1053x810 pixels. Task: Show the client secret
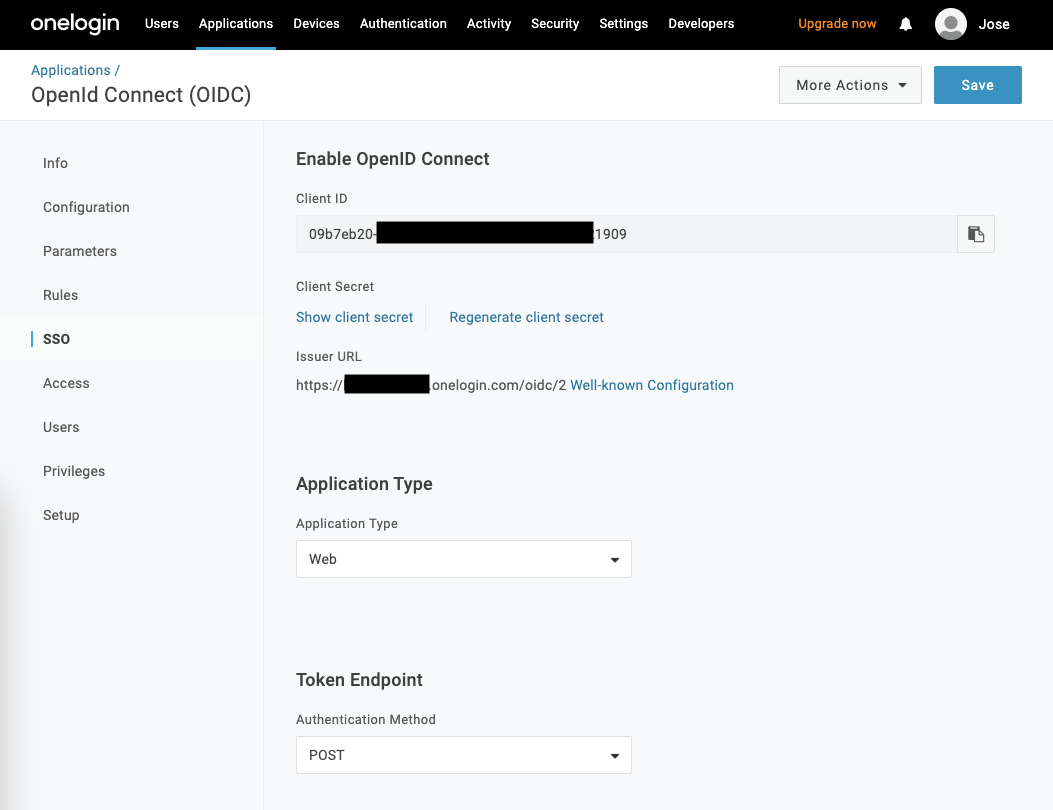(354, 317)
